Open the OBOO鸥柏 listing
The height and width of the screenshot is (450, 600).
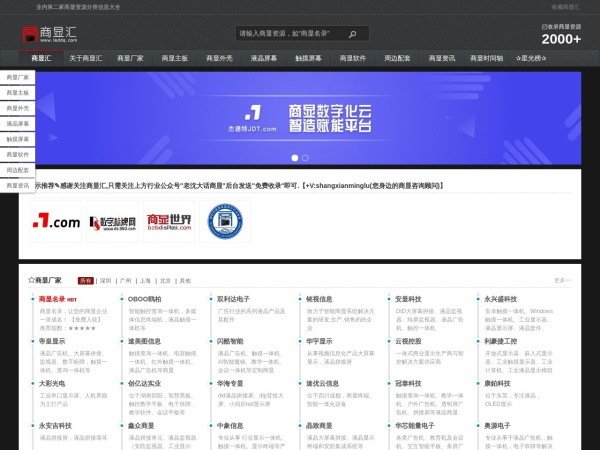coord(144,299)
